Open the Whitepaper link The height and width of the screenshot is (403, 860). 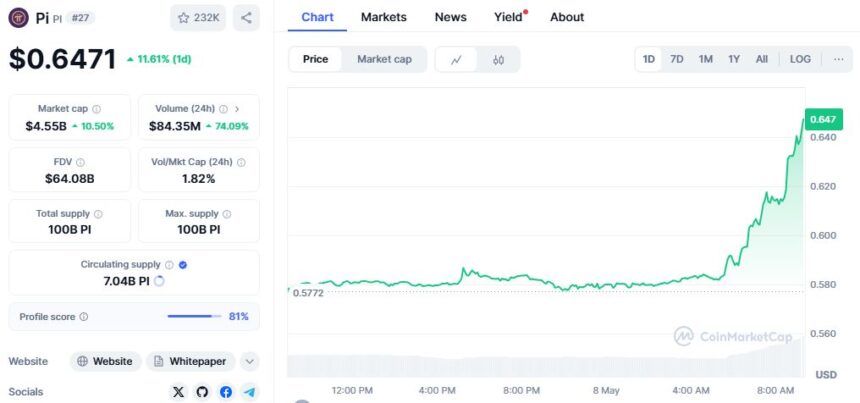(190, 361)
